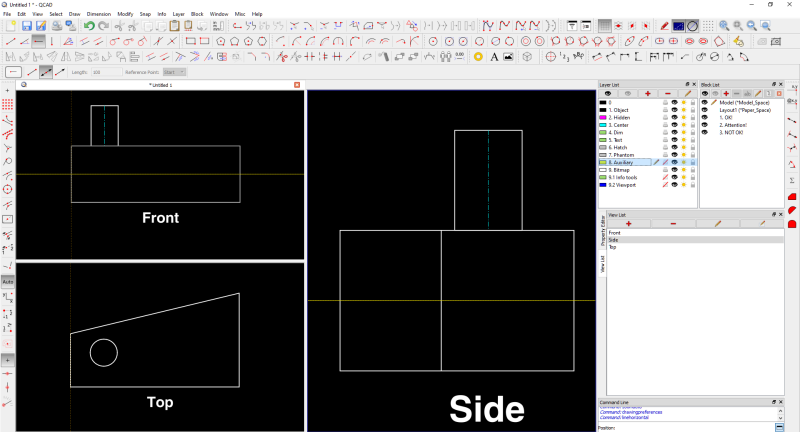Select the Ellipse drawing tool

(630, 41)
